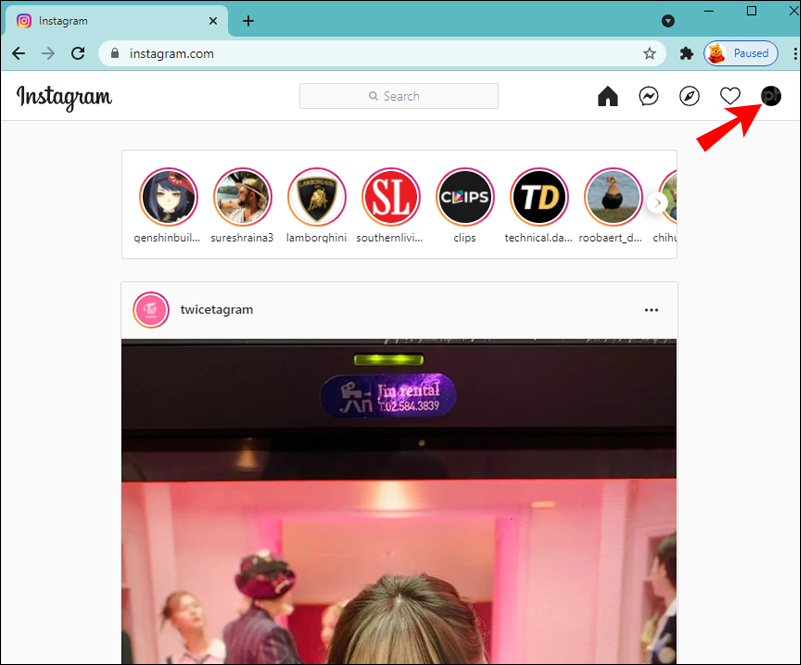
Task: Open tab search dropdown arrow
Action: 668,21
